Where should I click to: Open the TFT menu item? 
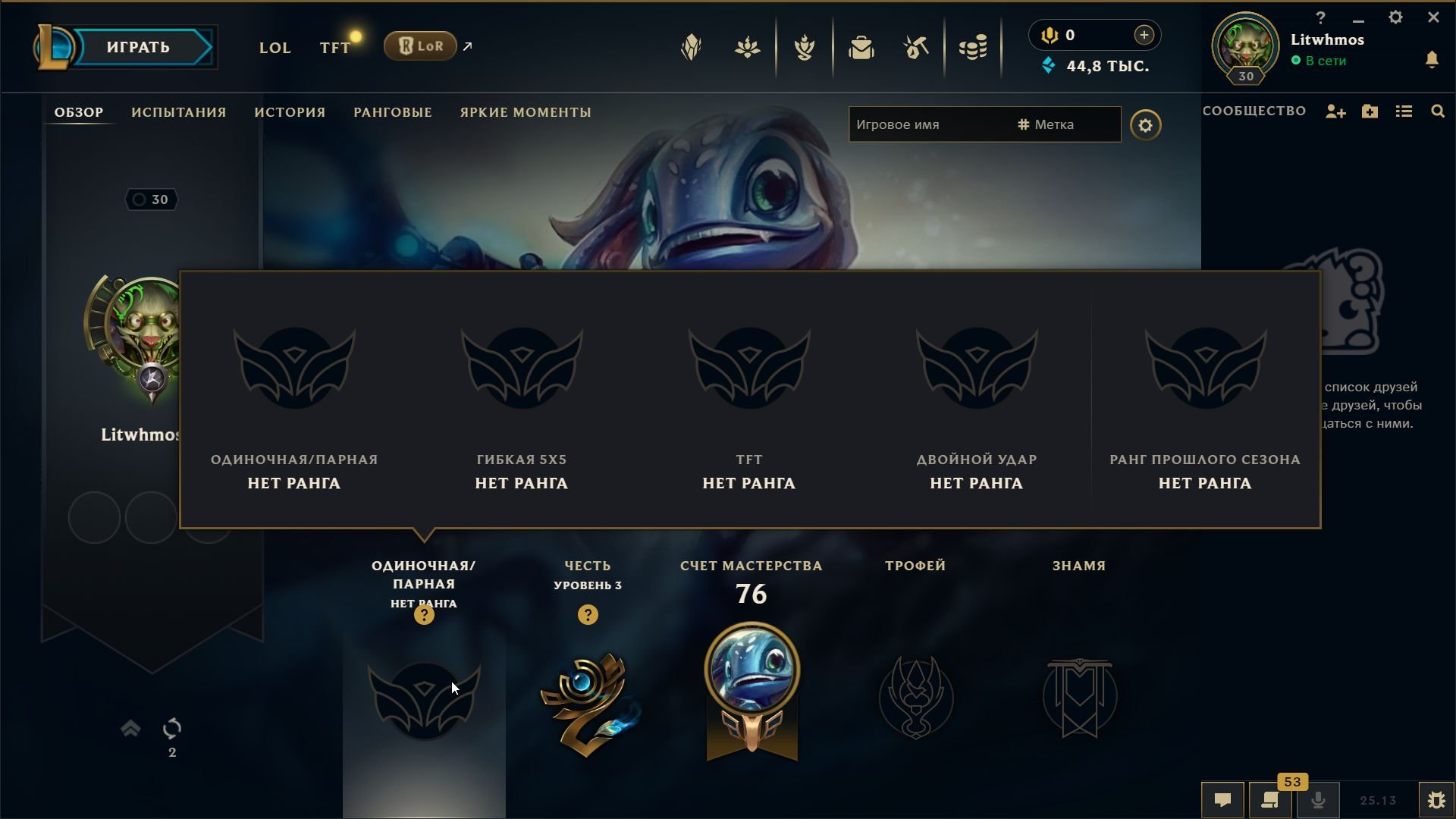coord(334,48)
